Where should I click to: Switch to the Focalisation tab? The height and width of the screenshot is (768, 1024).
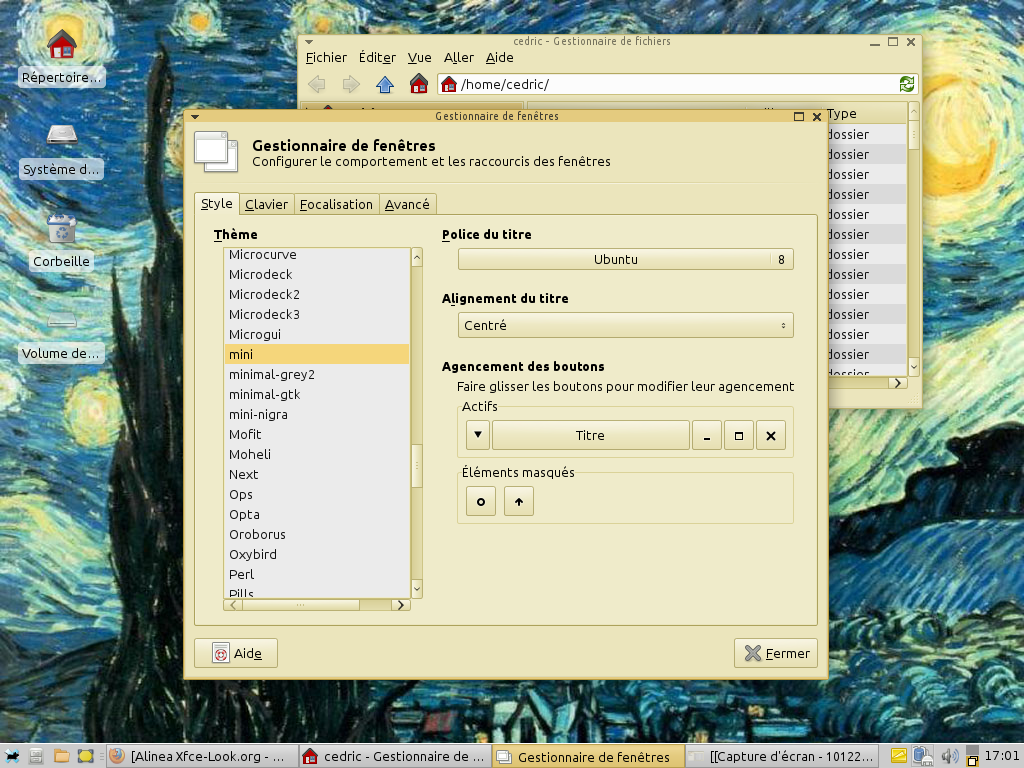point(336,204)
